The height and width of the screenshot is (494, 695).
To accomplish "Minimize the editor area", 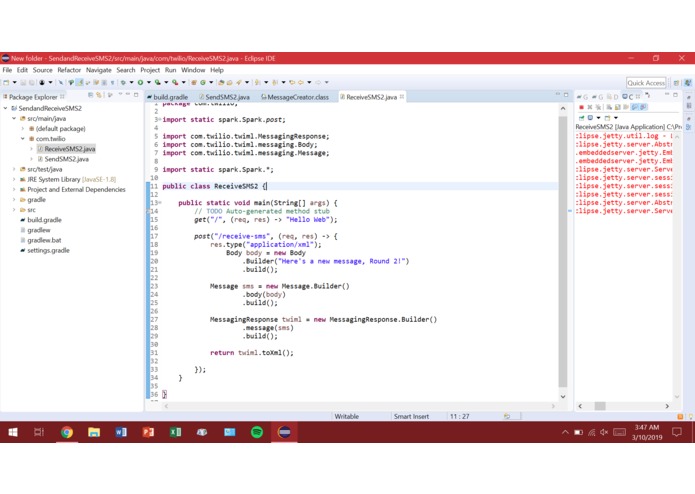I will (x=558, y=94).
